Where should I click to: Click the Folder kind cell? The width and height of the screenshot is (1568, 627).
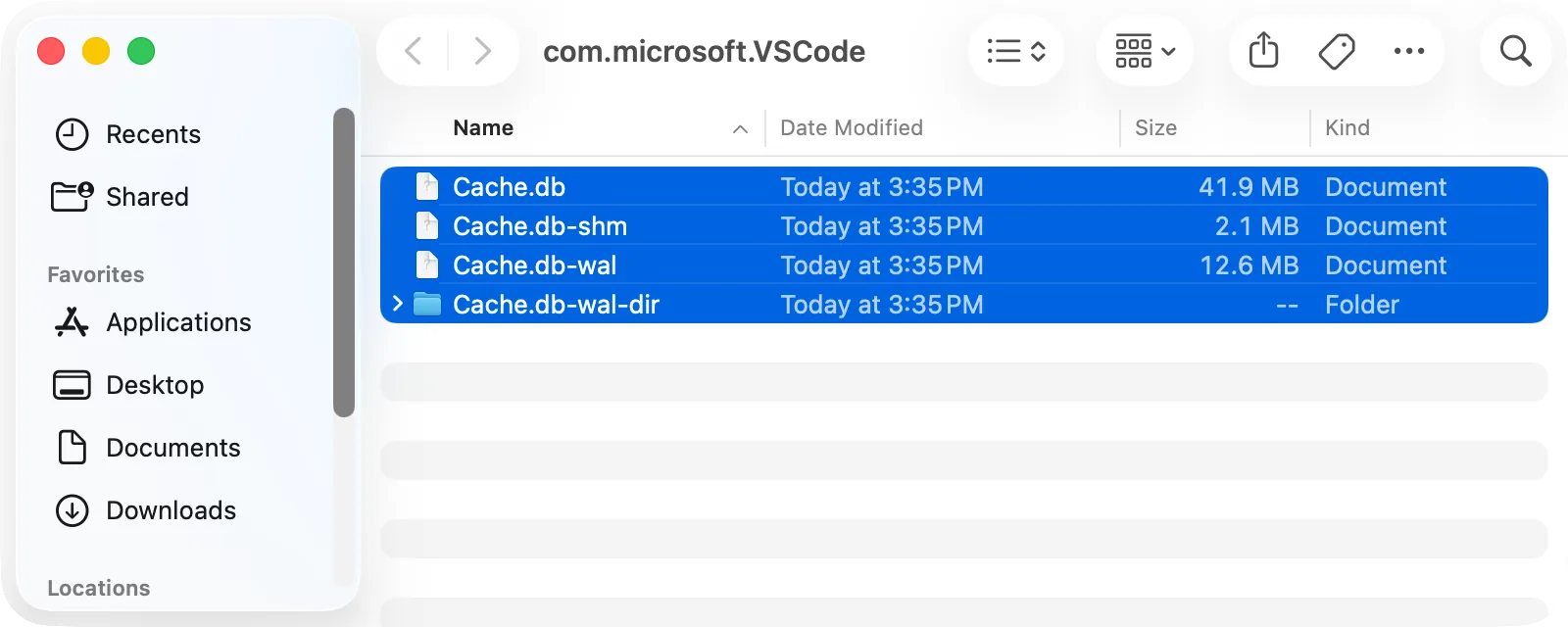tap(1362, 305)
